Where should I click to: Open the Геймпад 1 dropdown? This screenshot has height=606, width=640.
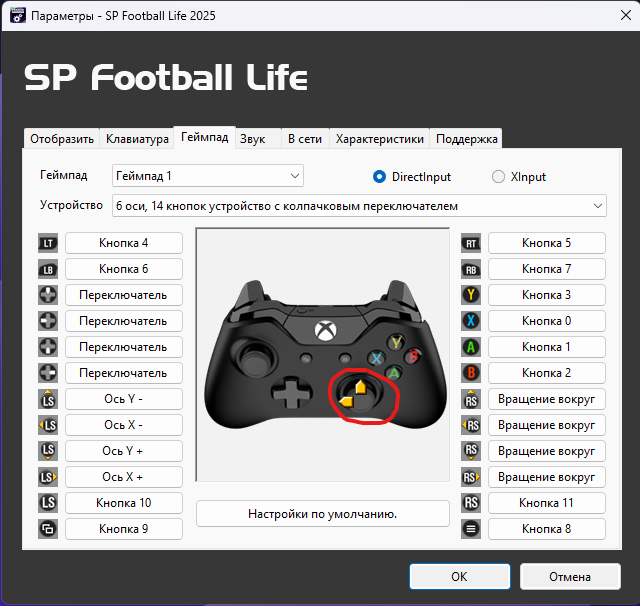(208, 176)
